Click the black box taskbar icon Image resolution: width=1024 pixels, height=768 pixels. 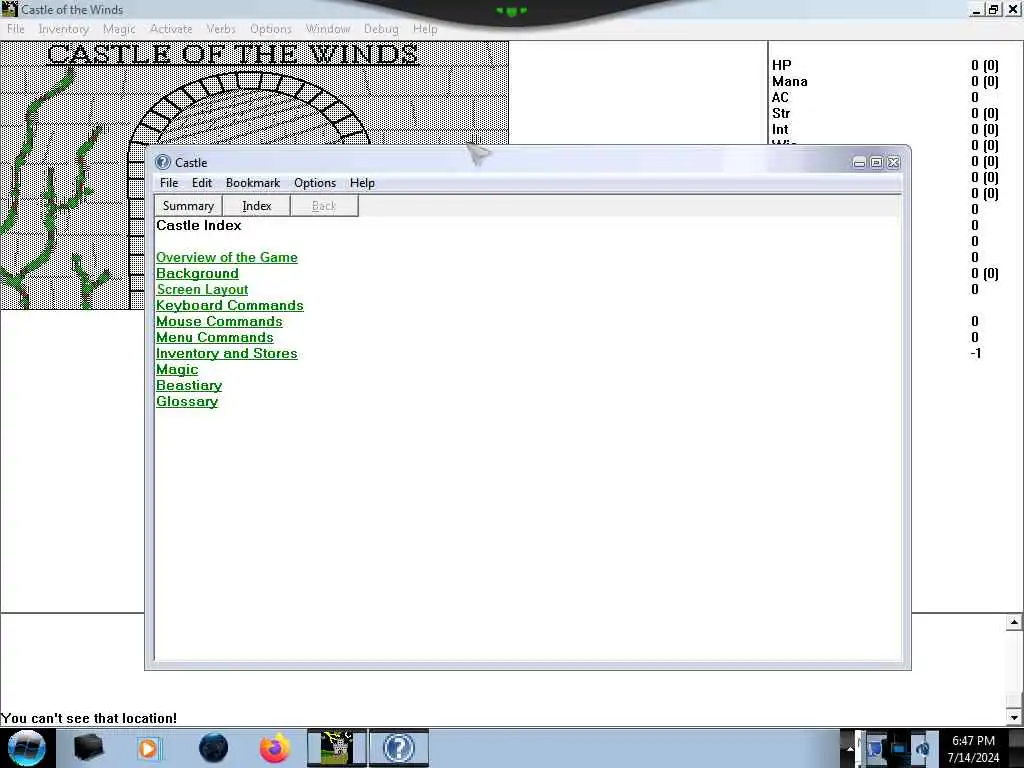pos(89,748)
